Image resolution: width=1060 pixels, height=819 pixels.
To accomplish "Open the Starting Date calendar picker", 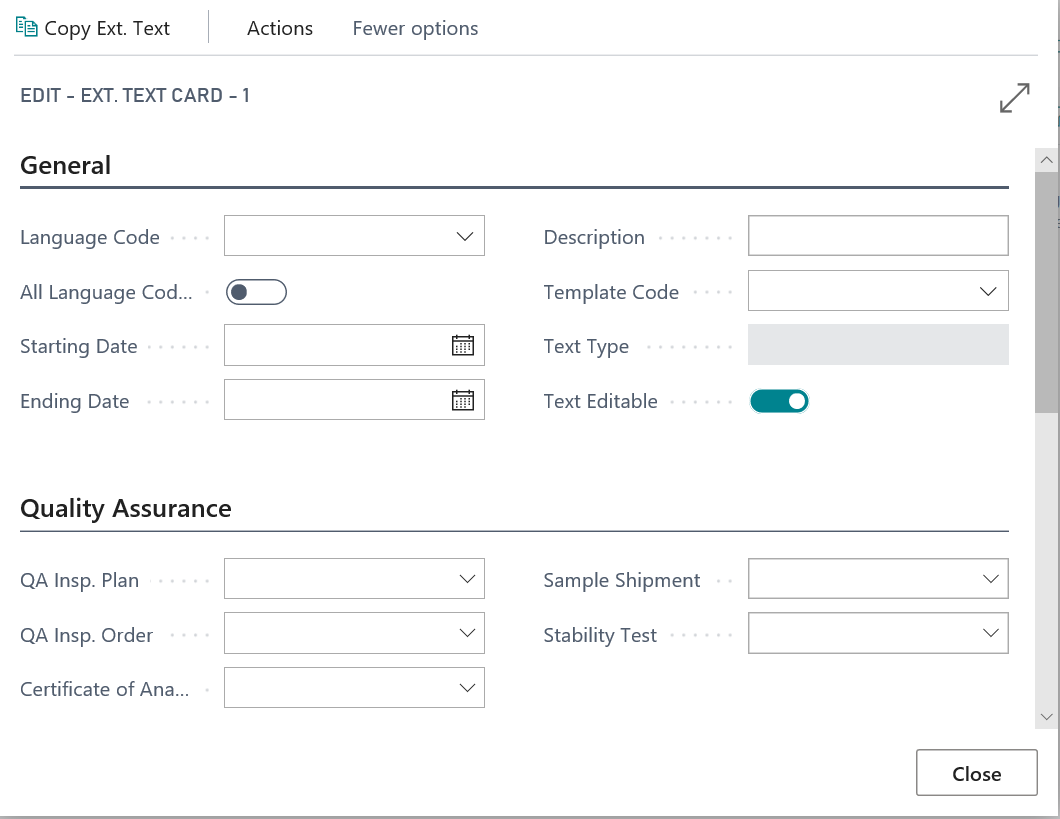I will [x=462, y=345].
